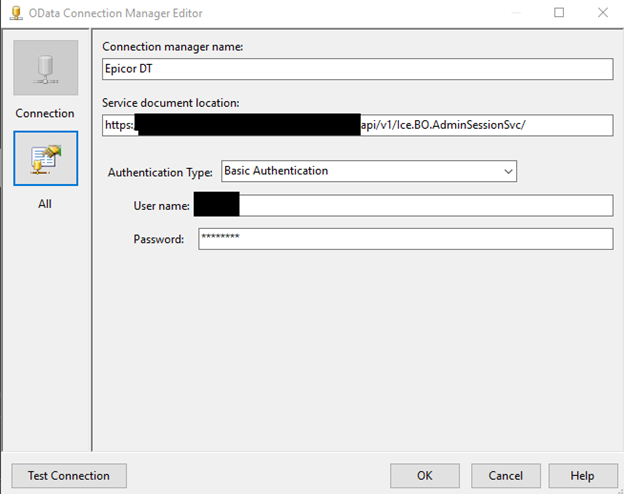
Task: Switch to the All page label
Action: [x=45, y=204]
